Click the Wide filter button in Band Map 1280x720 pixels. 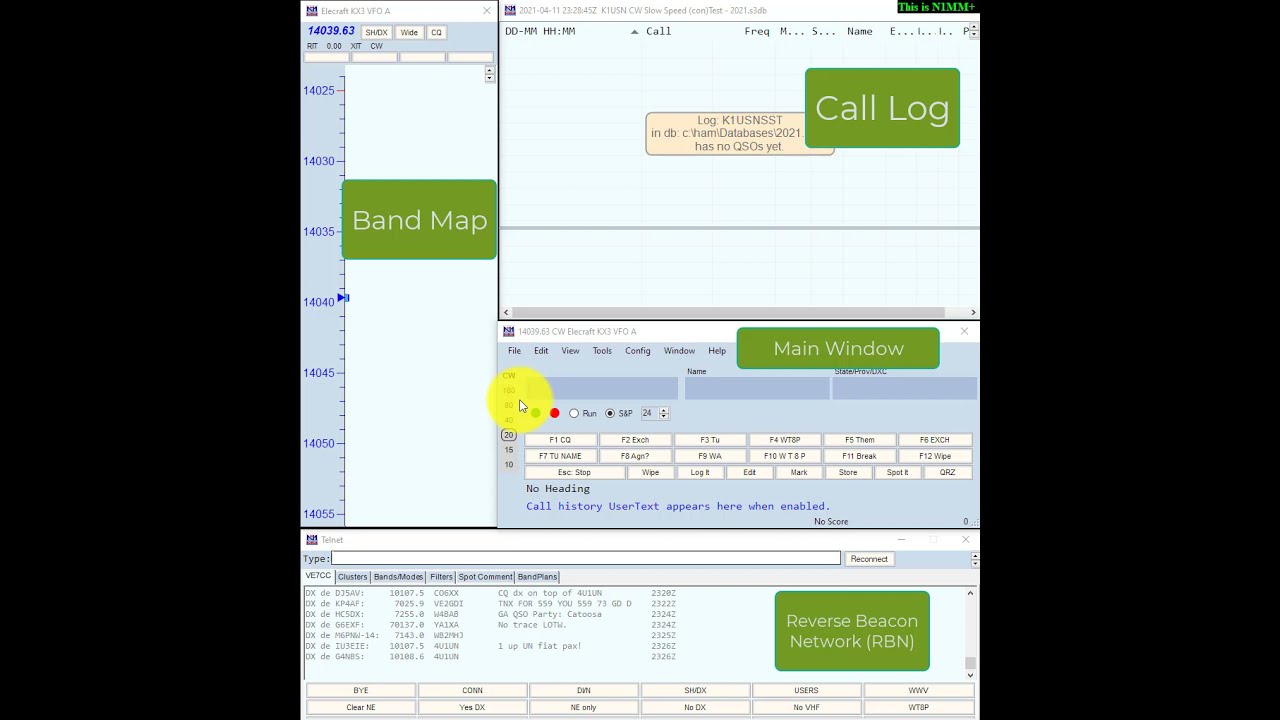coord(409,32)
